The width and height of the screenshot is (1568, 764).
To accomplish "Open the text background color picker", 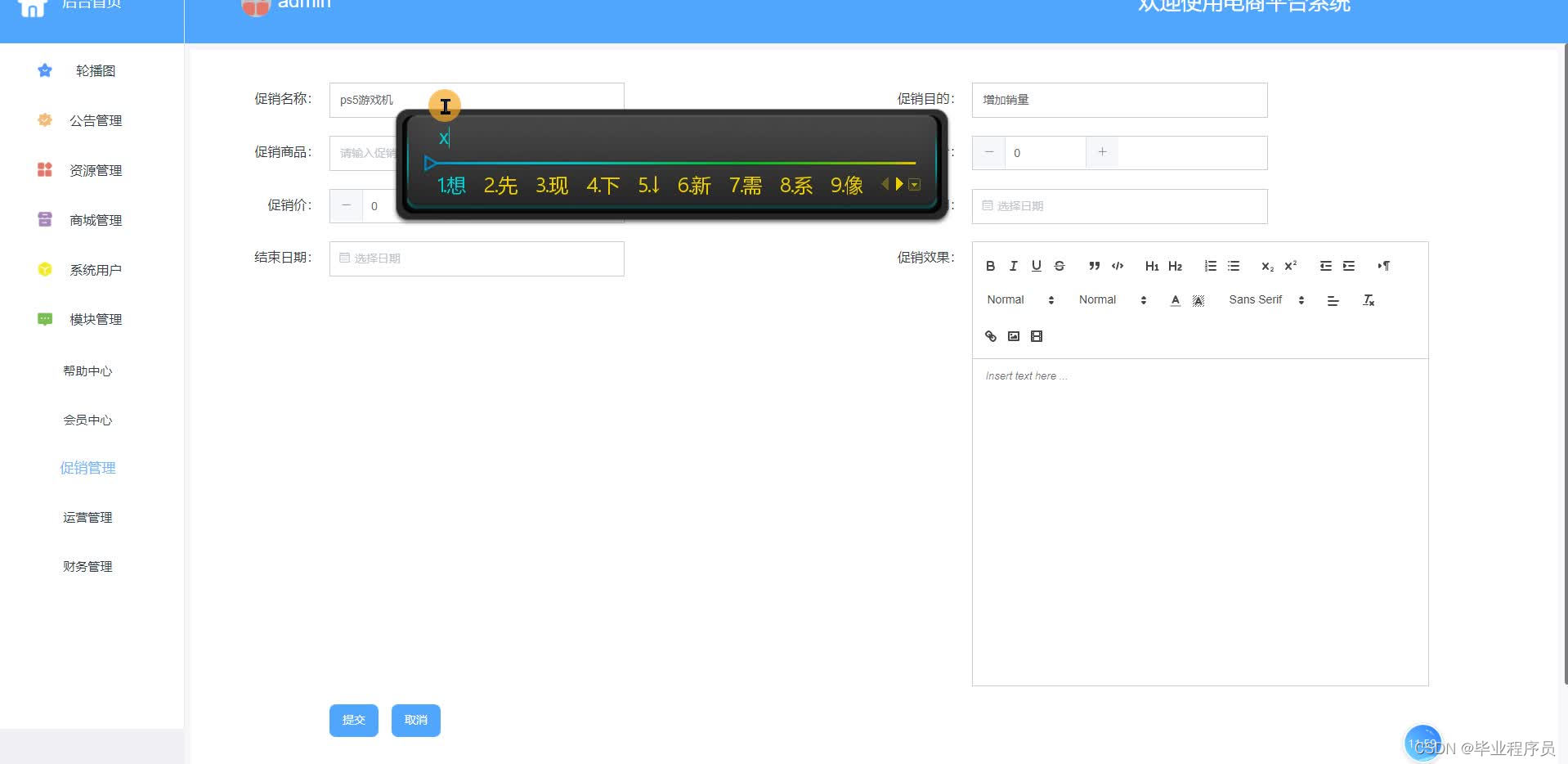I will tap(1198, 300).
